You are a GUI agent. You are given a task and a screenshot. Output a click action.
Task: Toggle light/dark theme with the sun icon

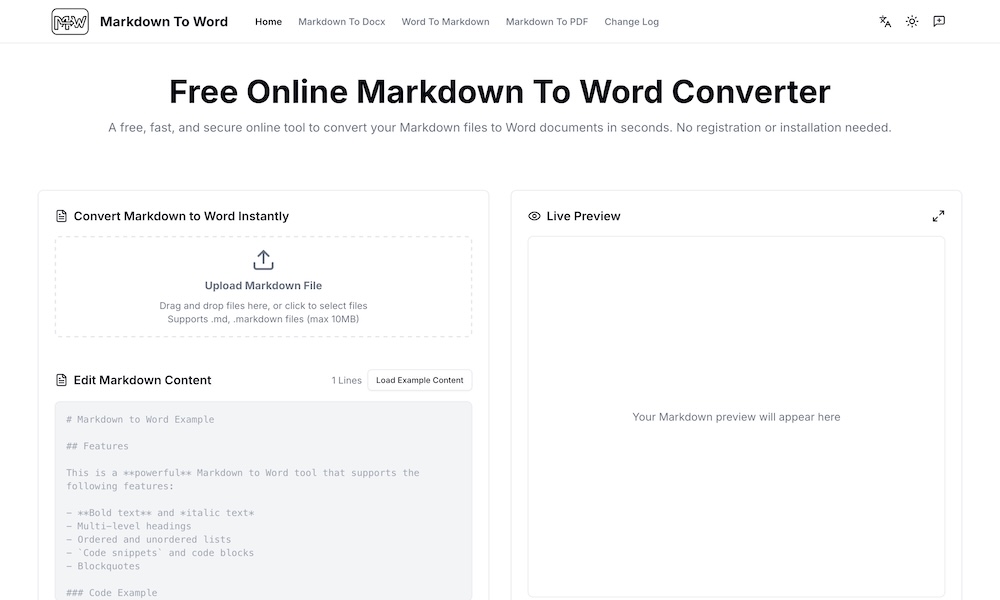(911, 21)
